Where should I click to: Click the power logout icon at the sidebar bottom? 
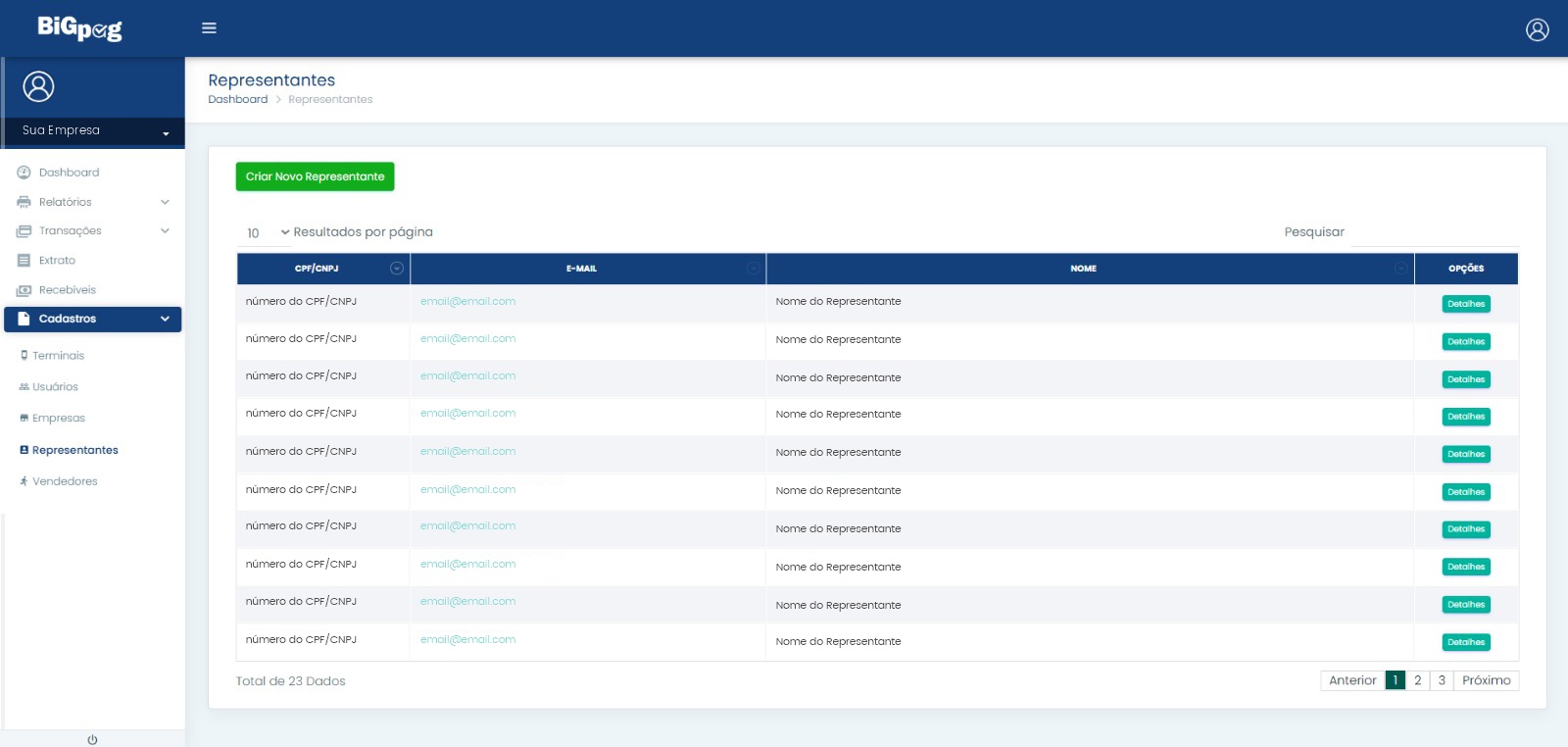pyautogui.click(x=92, y=739)
